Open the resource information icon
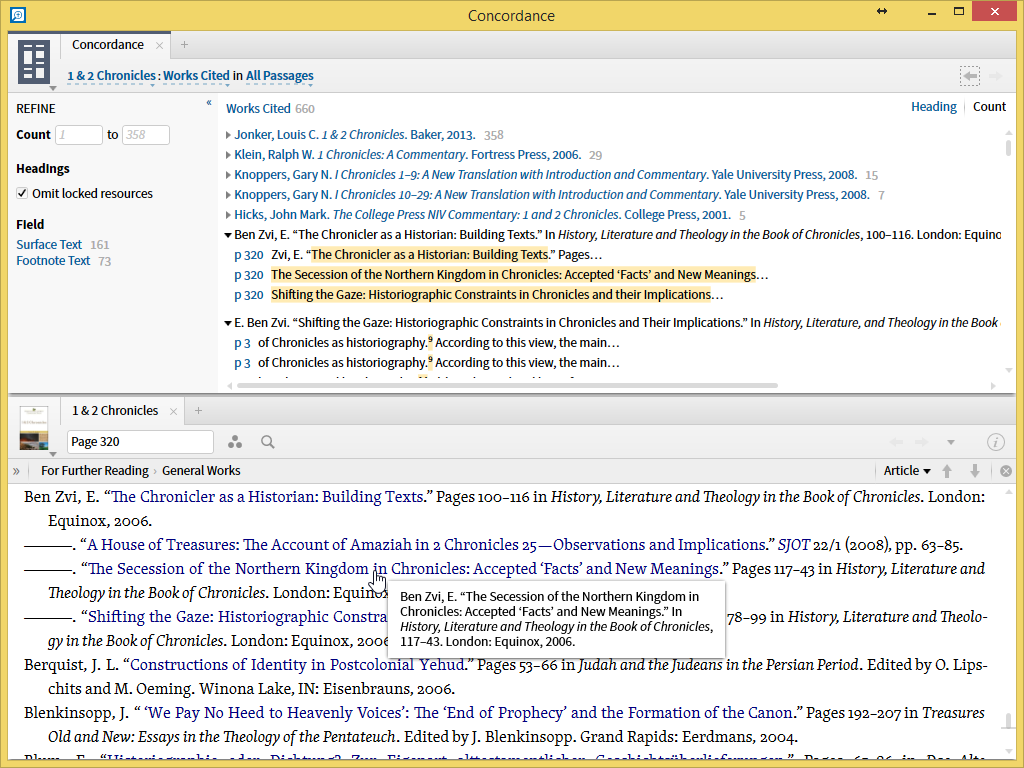 pyautogui.click(x=995, y=442)
